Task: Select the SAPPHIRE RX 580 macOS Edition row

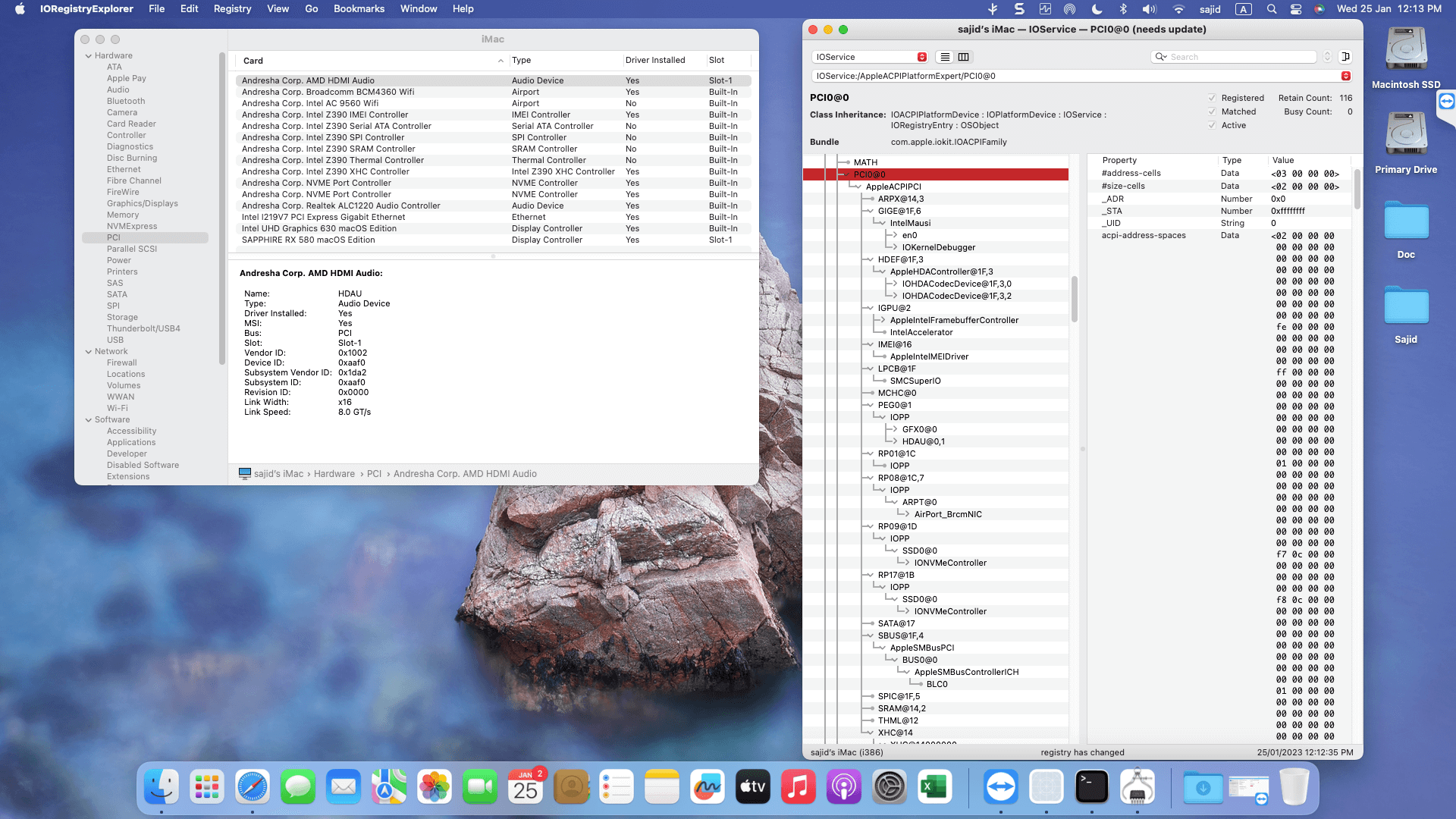Action: click(493, 240)
